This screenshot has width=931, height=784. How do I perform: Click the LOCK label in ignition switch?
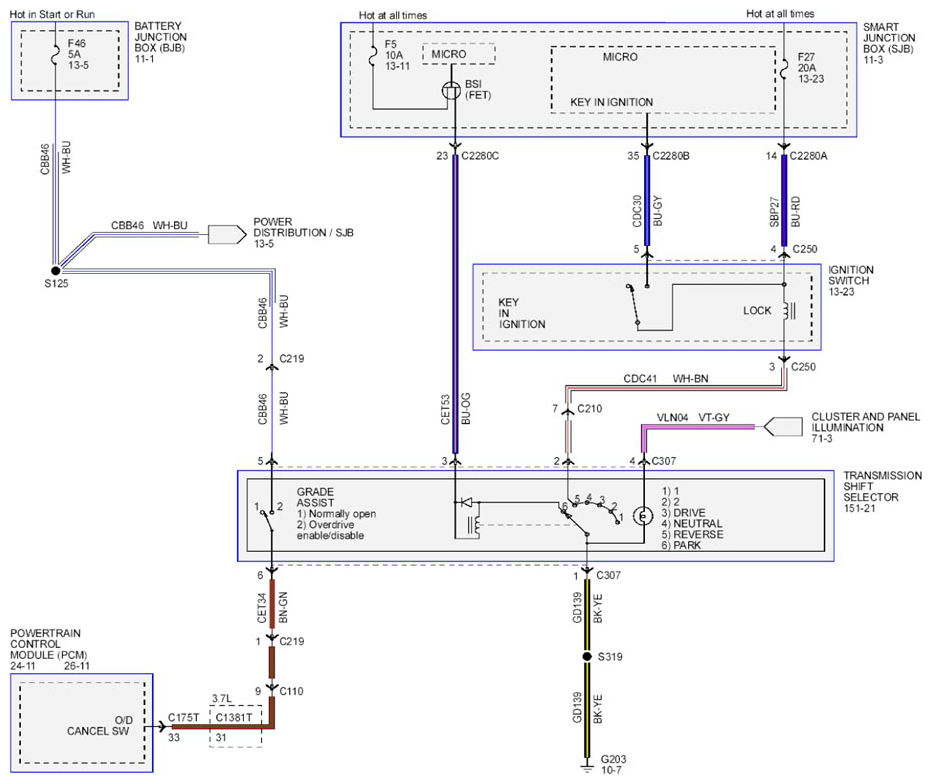[757, 311]
